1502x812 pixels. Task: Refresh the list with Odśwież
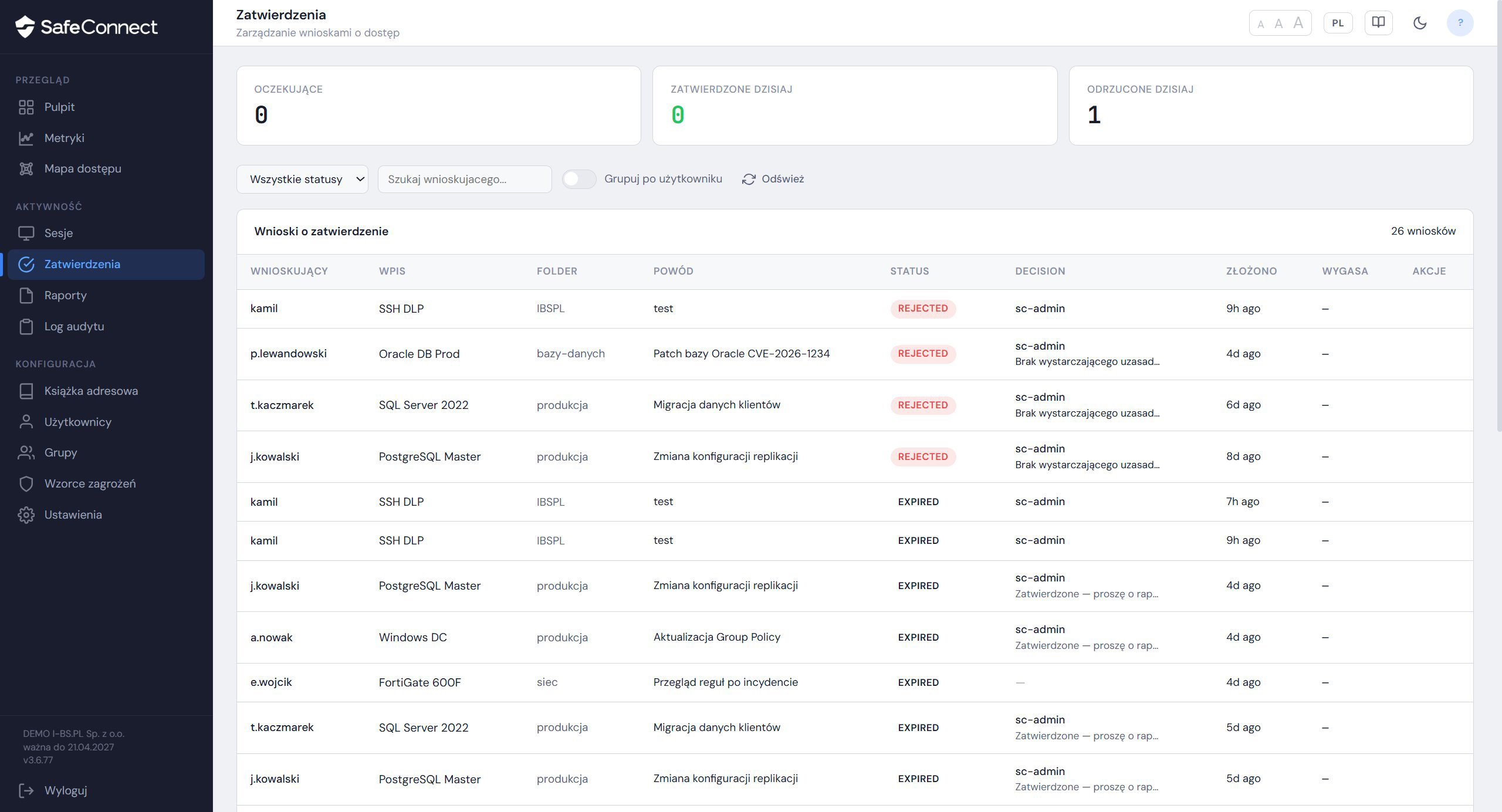click(x=773, y=179)
